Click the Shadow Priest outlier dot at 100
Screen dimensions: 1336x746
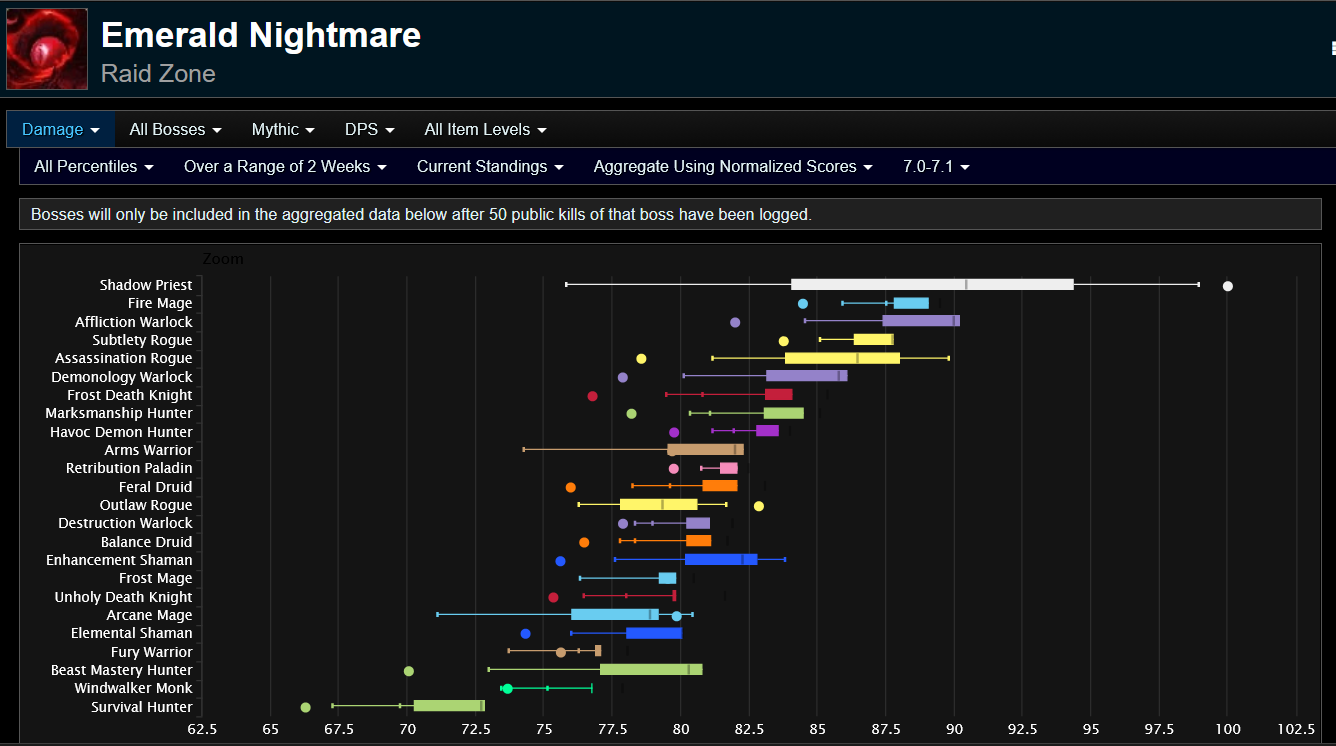point(1228,286)
